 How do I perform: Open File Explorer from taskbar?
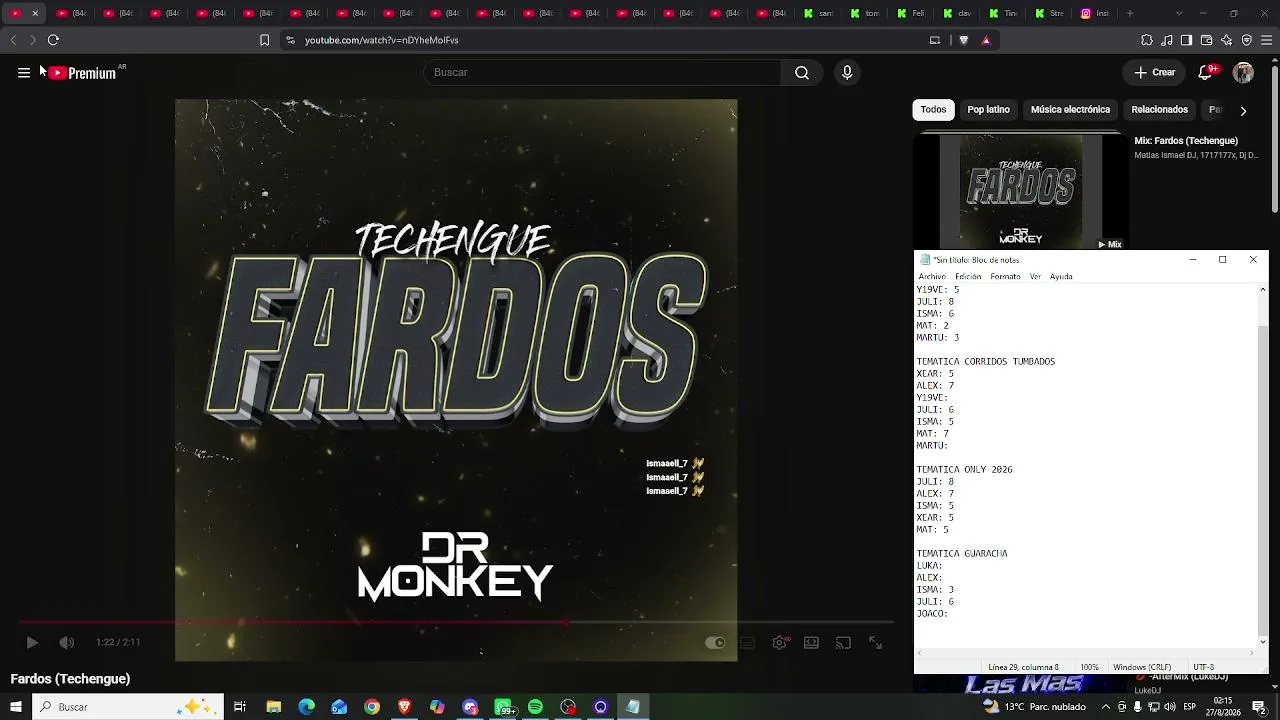pyautogui.click(x=274, y=707)
